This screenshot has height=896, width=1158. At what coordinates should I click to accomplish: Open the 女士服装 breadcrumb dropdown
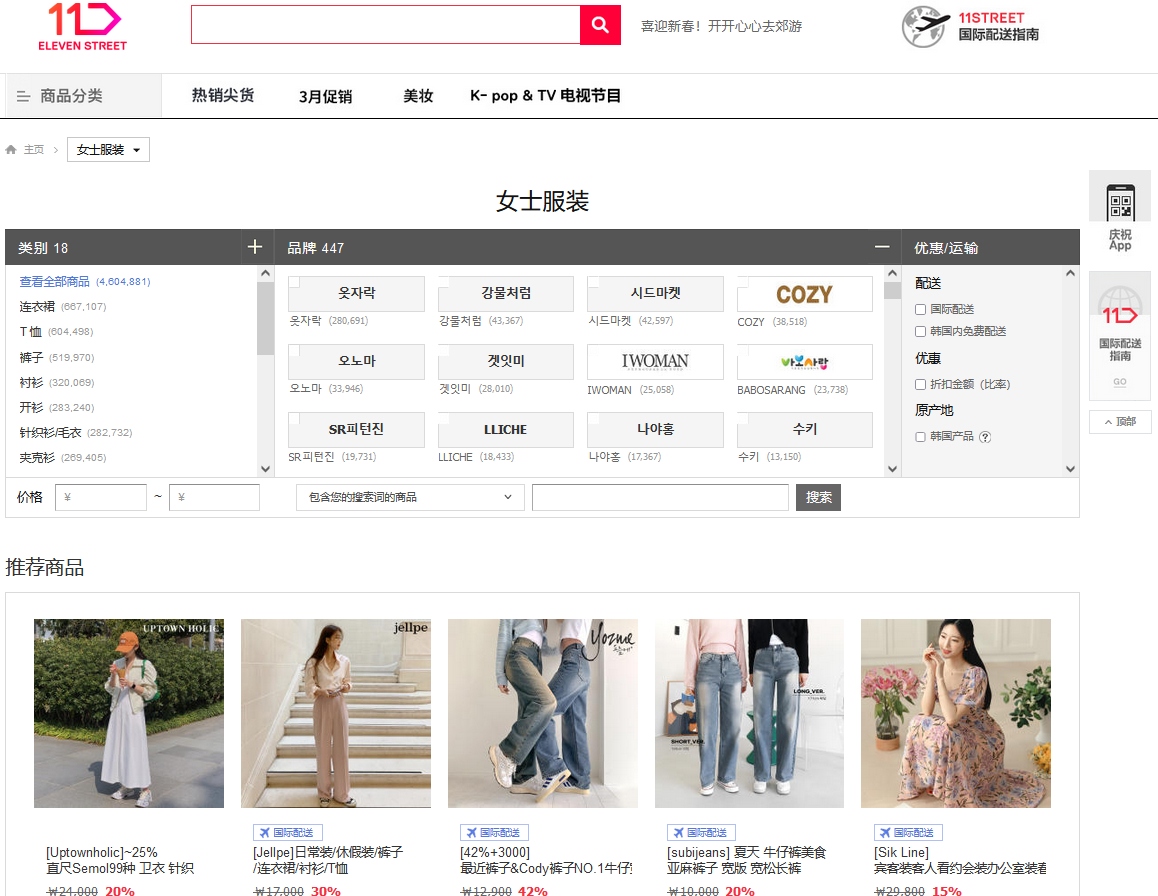108,150
